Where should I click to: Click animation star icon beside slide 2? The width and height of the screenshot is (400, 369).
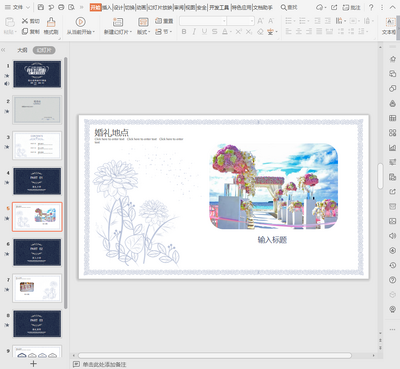tap(7, 111)
